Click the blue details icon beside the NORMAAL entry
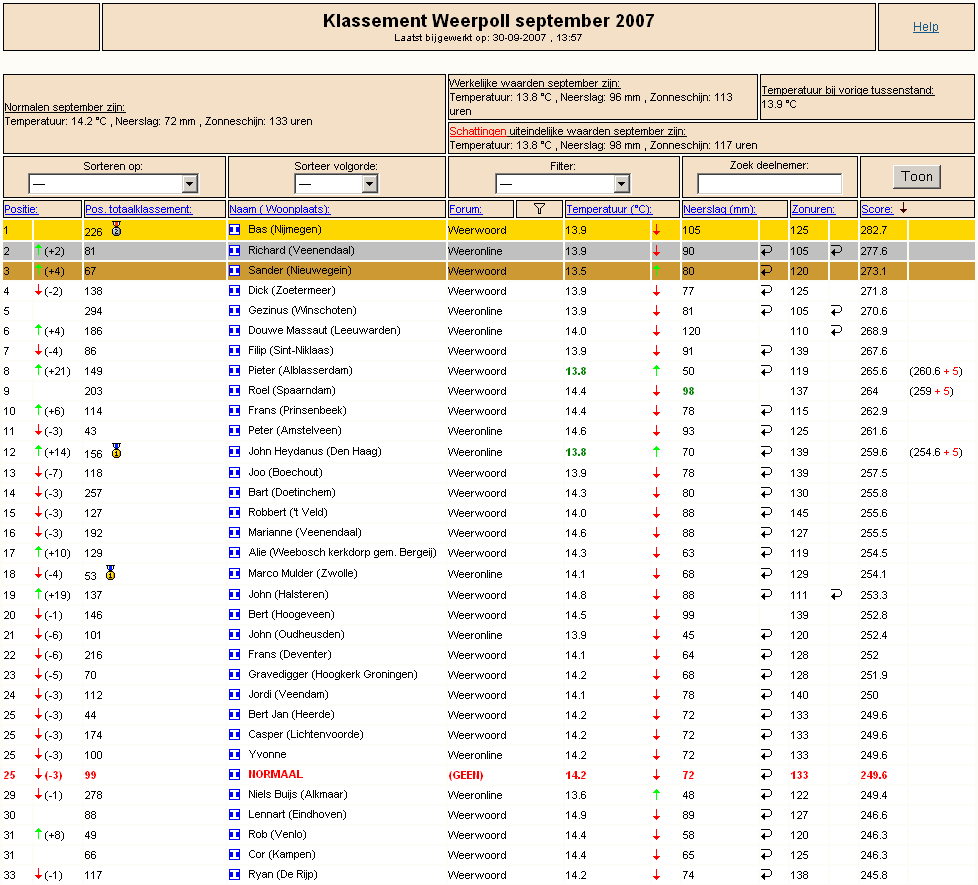The width and height of the screenshot is (978, 885). [235, 775]
